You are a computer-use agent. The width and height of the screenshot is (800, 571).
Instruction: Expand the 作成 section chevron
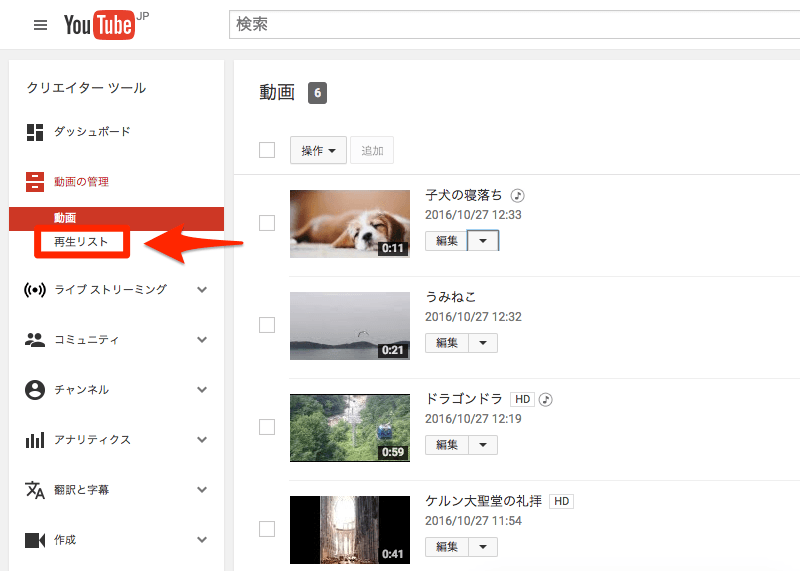pos(202,540)
